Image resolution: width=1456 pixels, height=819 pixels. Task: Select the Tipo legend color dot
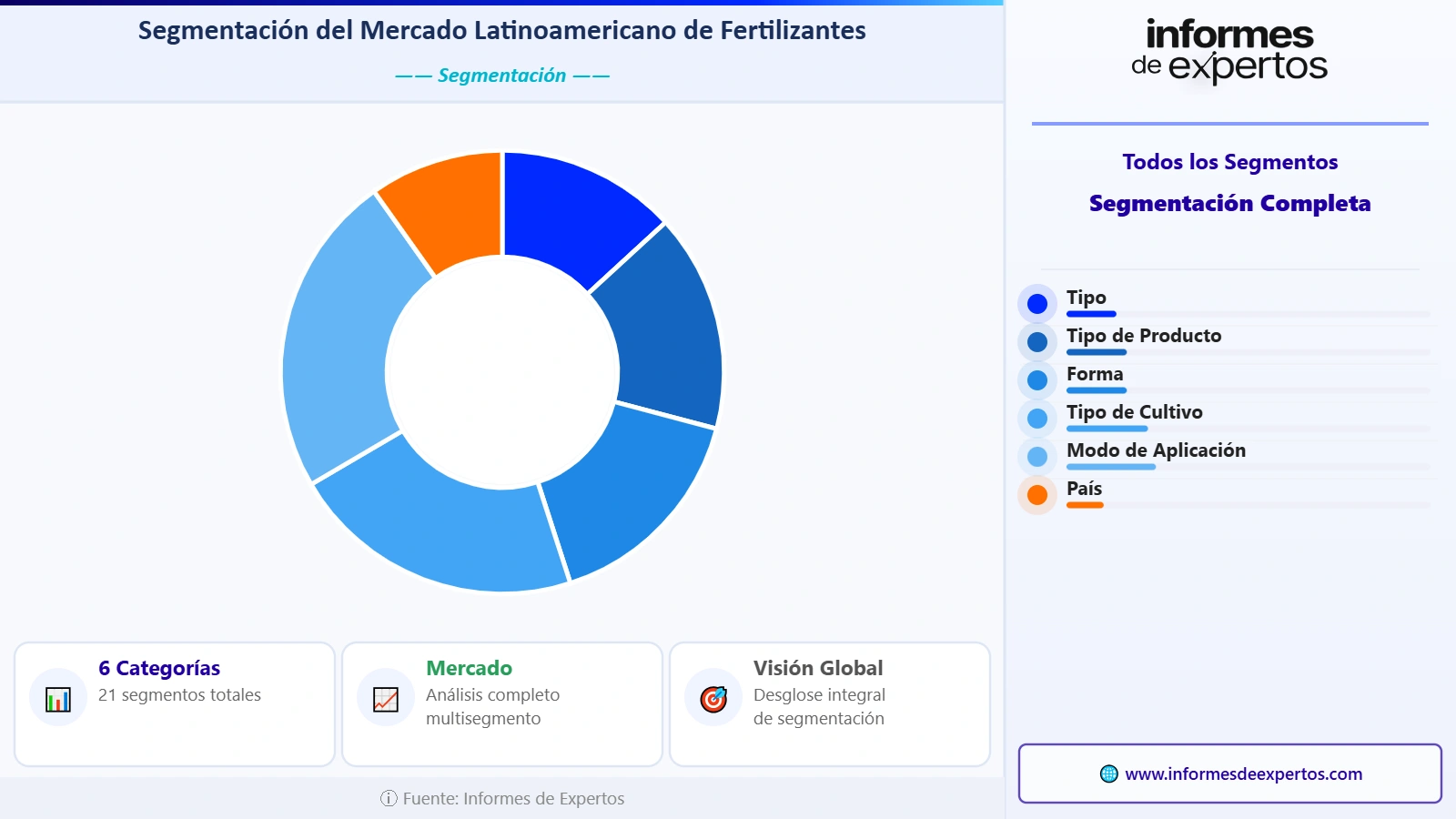click(x=1037, y=304)
